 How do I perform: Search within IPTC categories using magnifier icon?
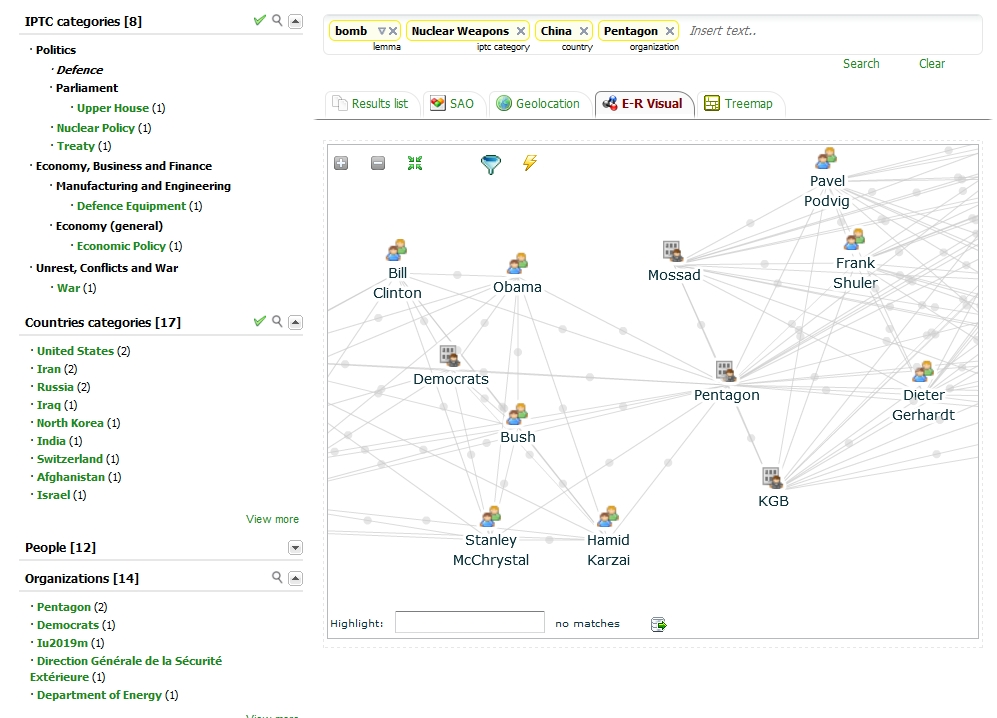point(277,20)
